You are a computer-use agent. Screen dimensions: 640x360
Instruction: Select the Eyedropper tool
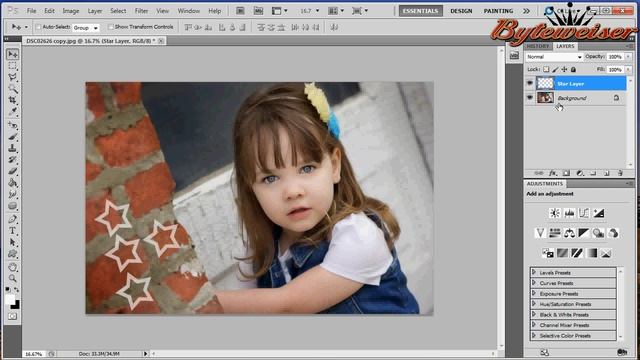tap(13, 111)
